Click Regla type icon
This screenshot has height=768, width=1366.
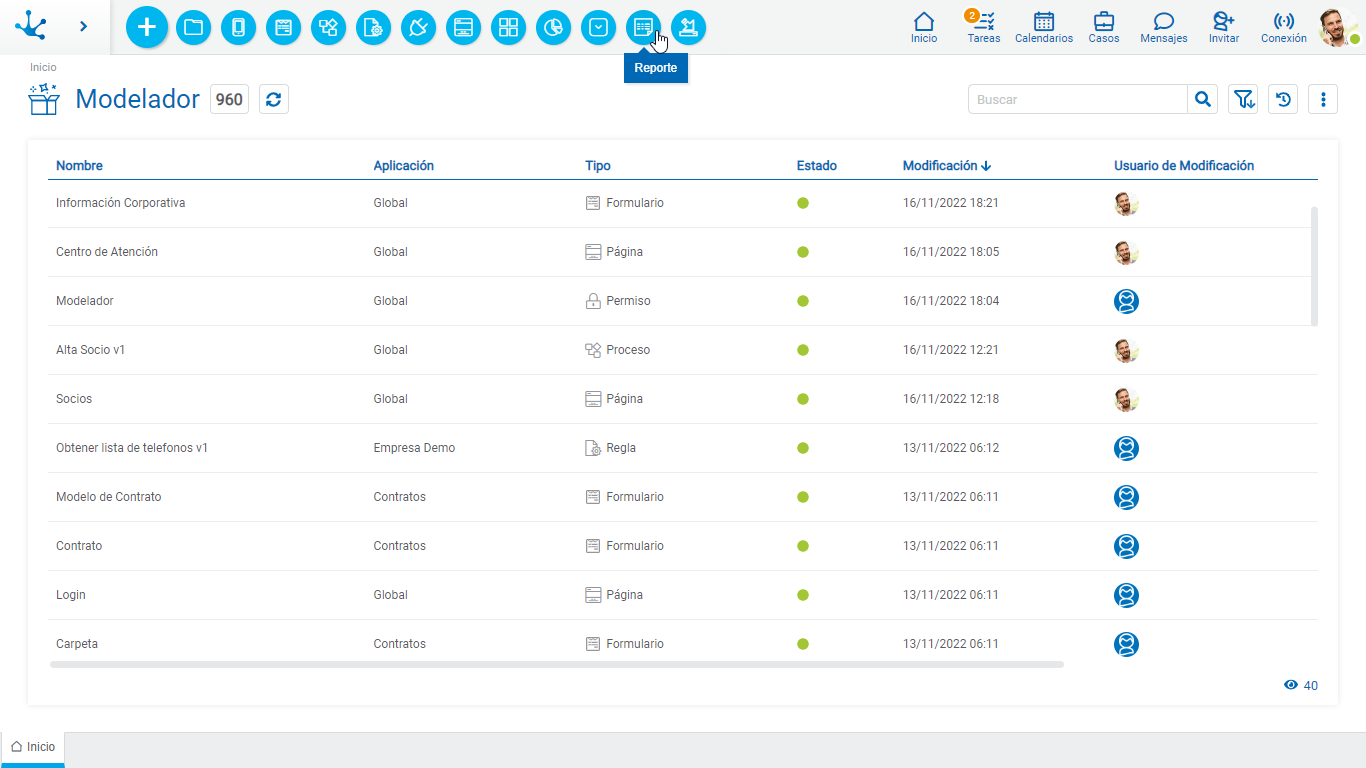point(593,448)
